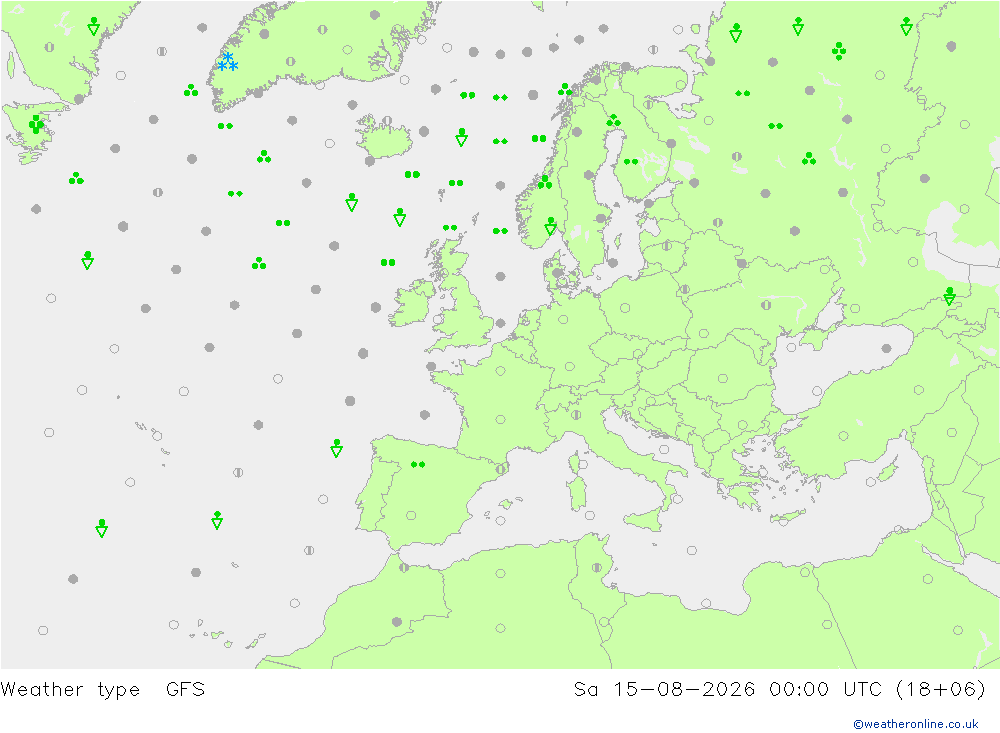Click the Sa 15-08-2026 date text
Screen dimensions: 1000x733
point(664,689)
